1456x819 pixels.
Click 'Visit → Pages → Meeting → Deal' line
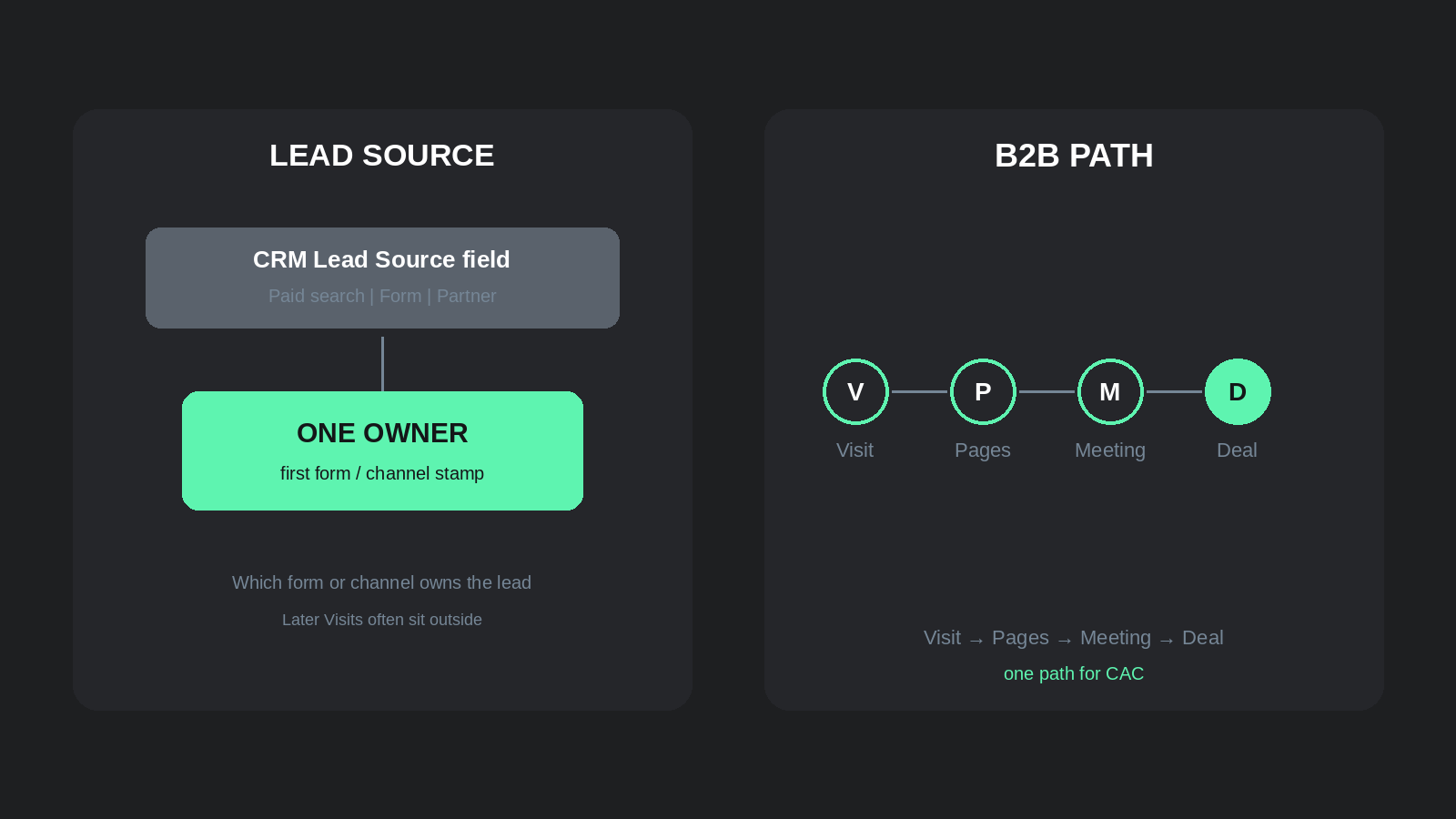[1074, 638]
